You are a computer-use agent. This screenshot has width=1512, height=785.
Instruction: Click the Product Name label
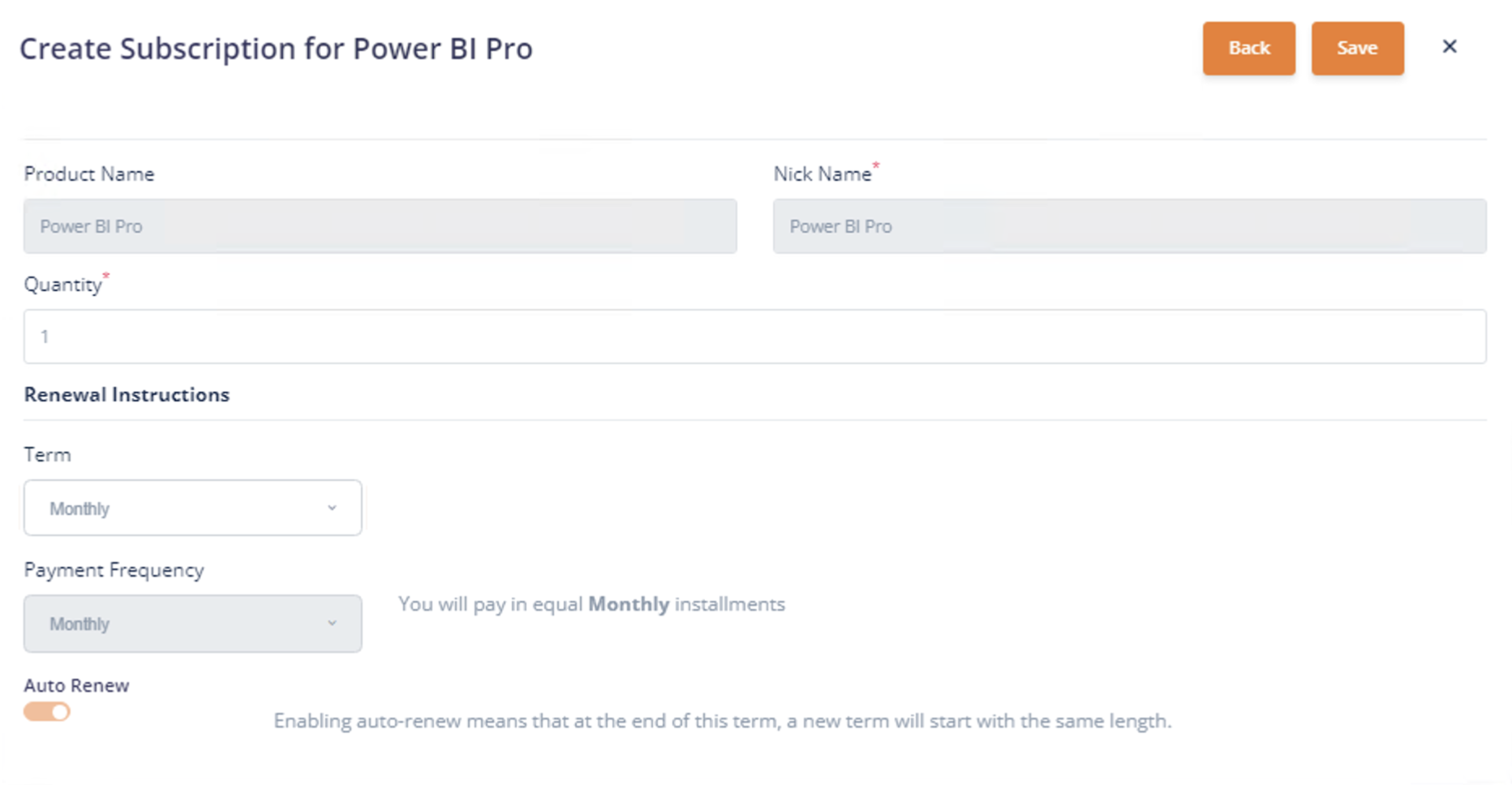point(89,174)
